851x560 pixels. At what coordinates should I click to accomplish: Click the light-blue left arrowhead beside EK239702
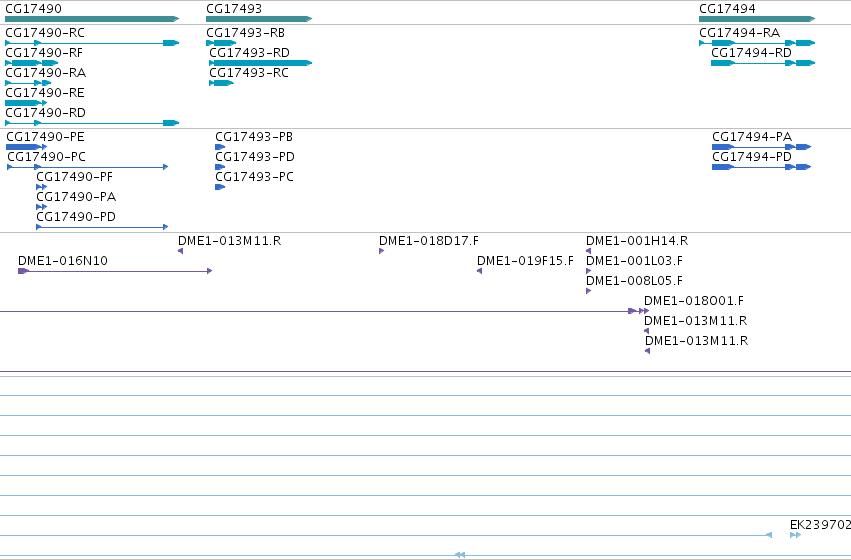(769, 535)
